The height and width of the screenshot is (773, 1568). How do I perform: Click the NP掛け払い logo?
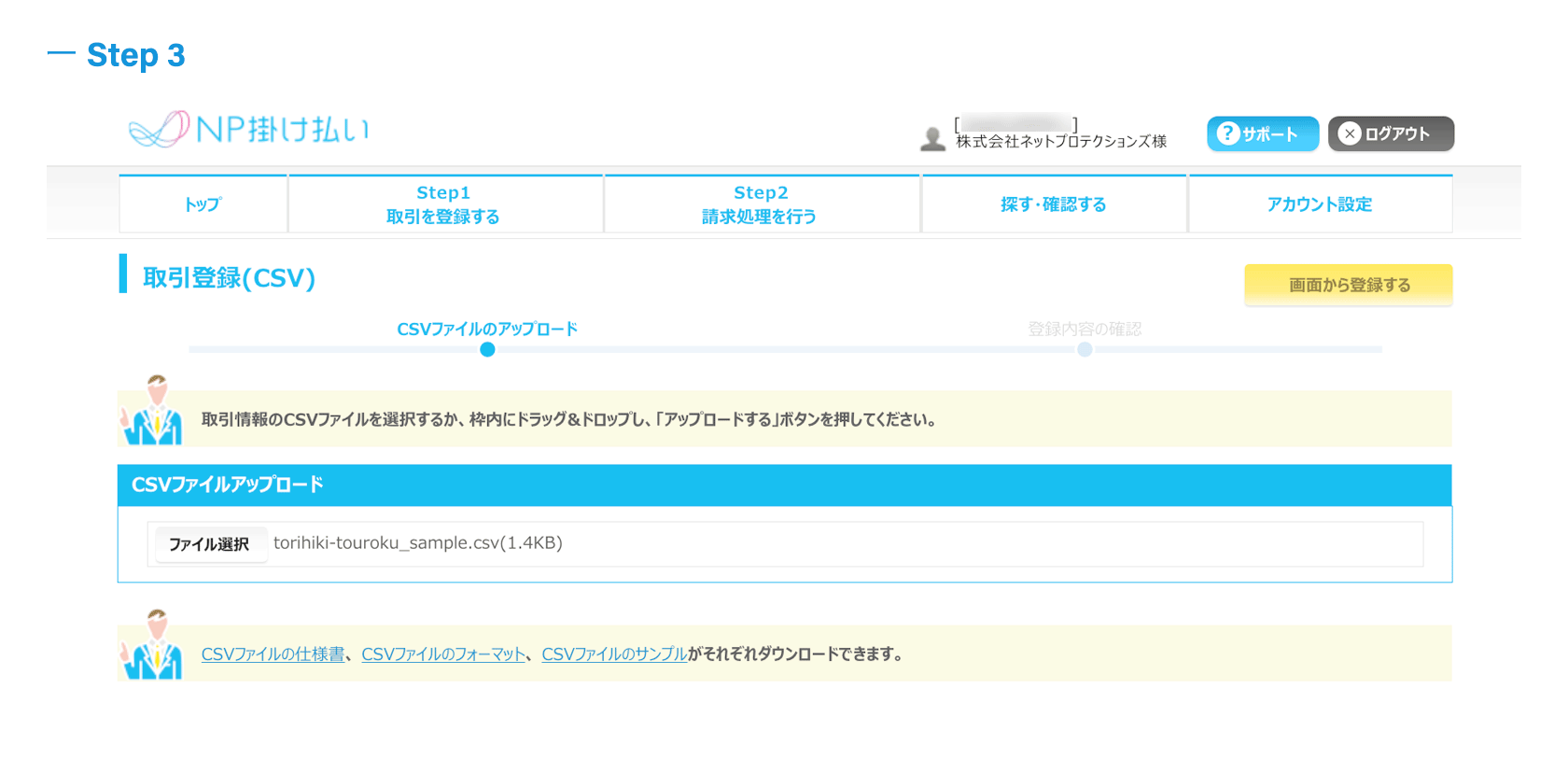(x=249, y=129)
